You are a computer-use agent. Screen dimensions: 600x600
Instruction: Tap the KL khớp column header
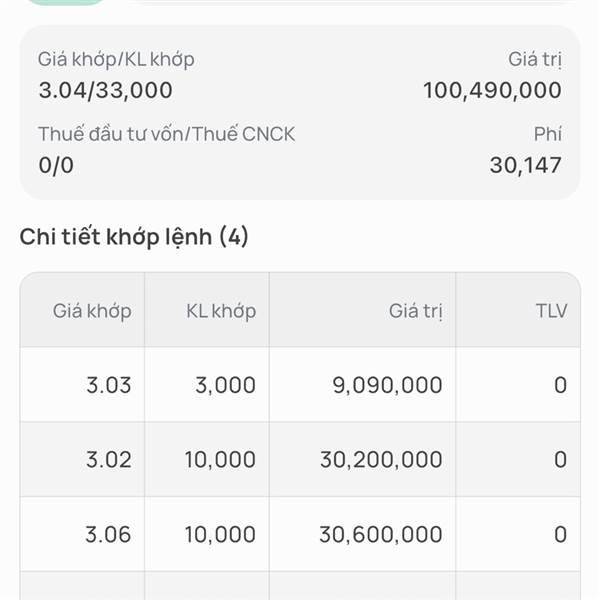(x=220, y=310)
